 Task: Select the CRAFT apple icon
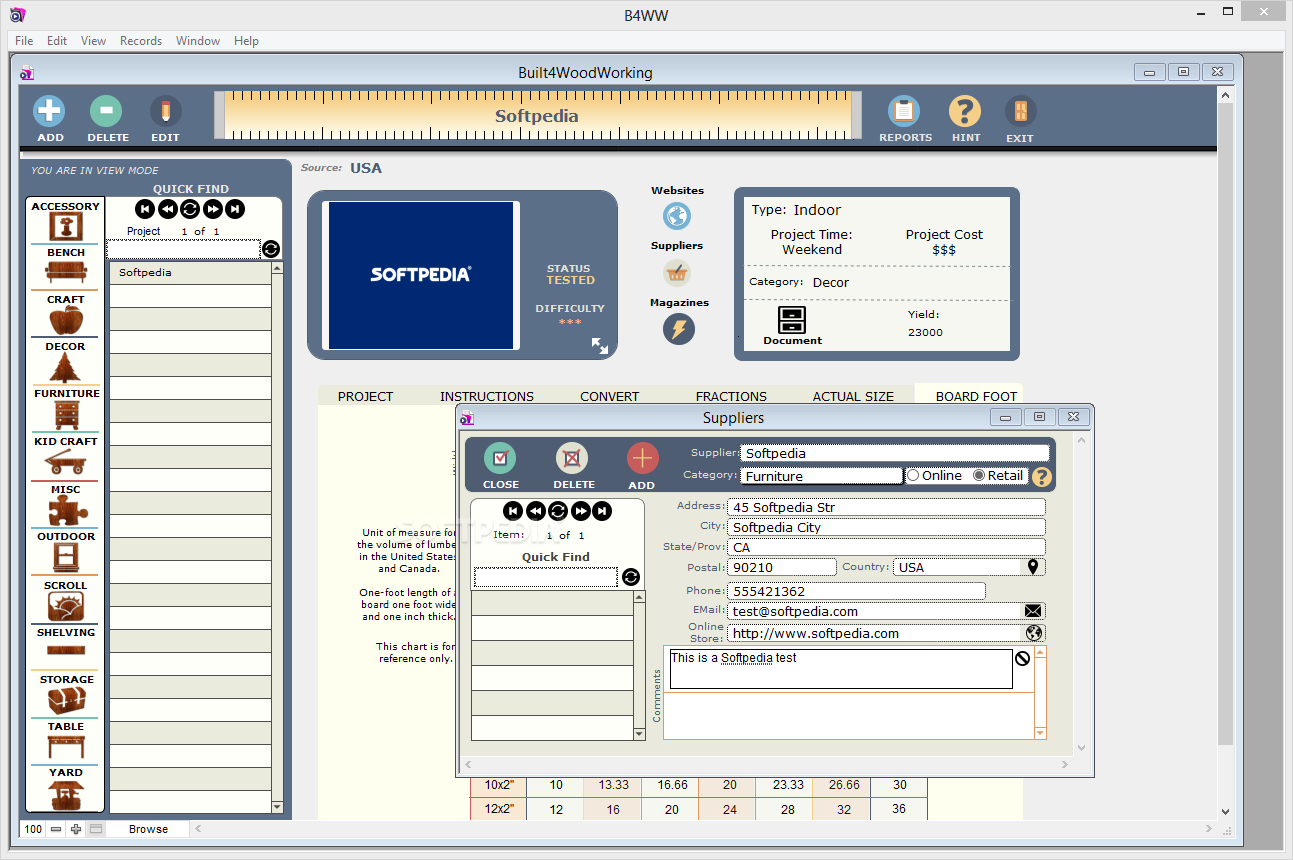66,321
